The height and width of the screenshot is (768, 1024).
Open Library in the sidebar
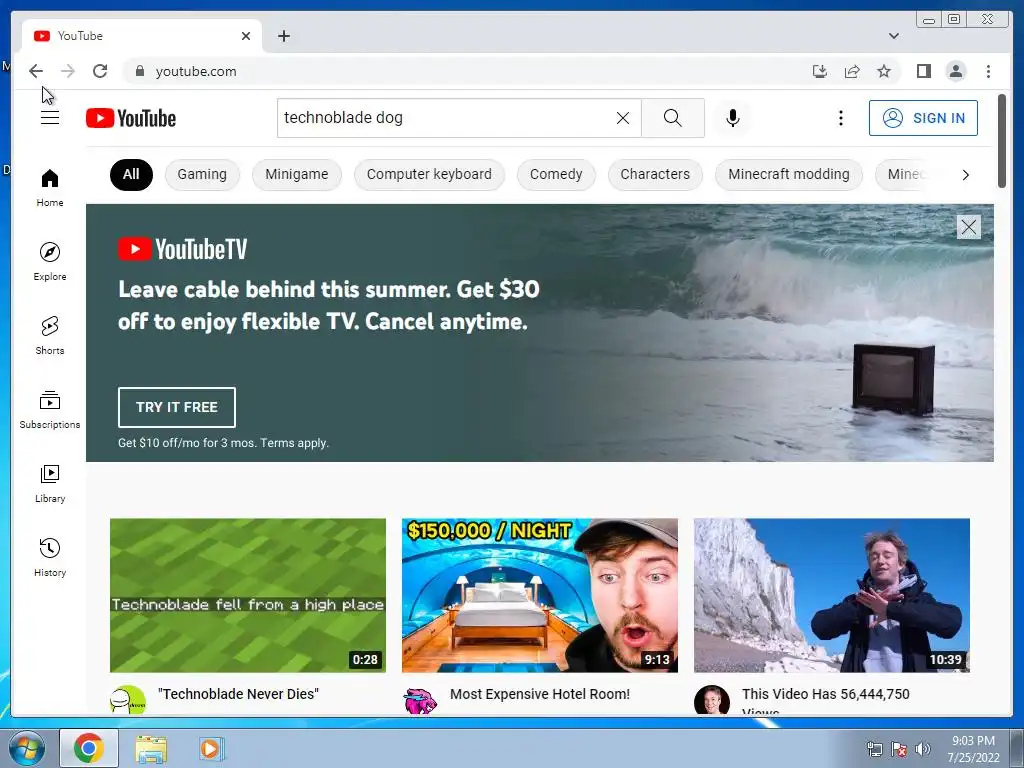point(50,483)
